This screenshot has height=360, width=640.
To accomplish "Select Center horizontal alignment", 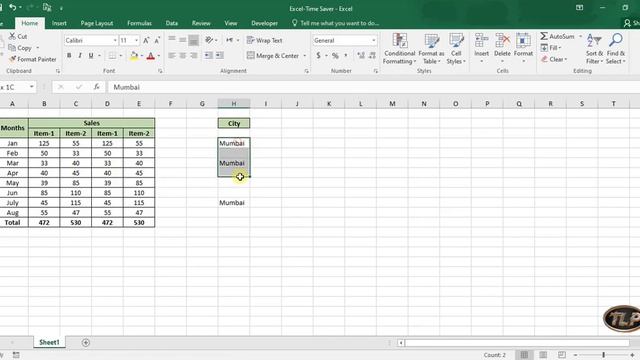I will click(x=183, y=56).
